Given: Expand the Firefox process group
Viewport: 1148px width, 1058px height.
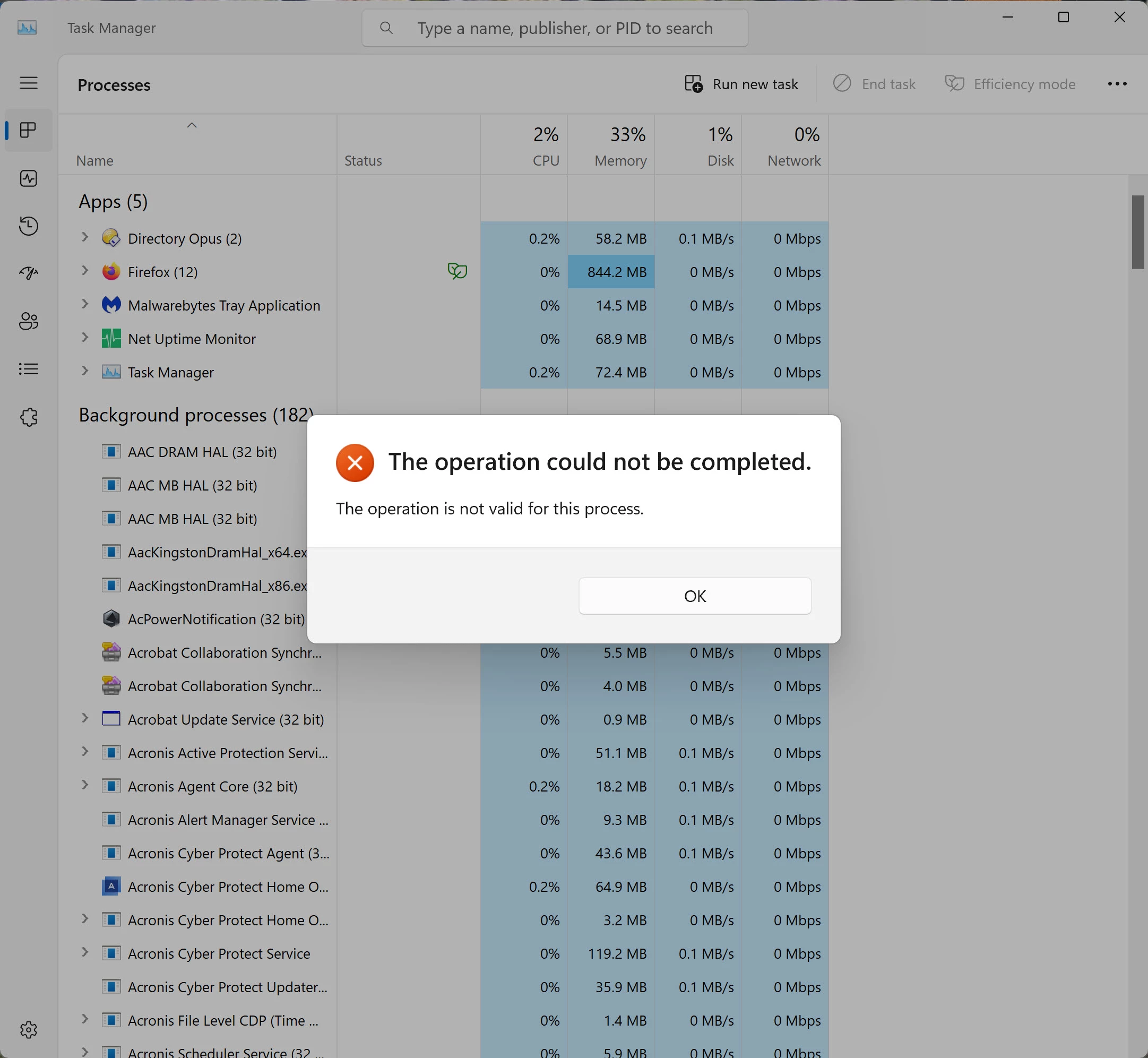Looking at the screenshot, I should [x=85, y=270].
